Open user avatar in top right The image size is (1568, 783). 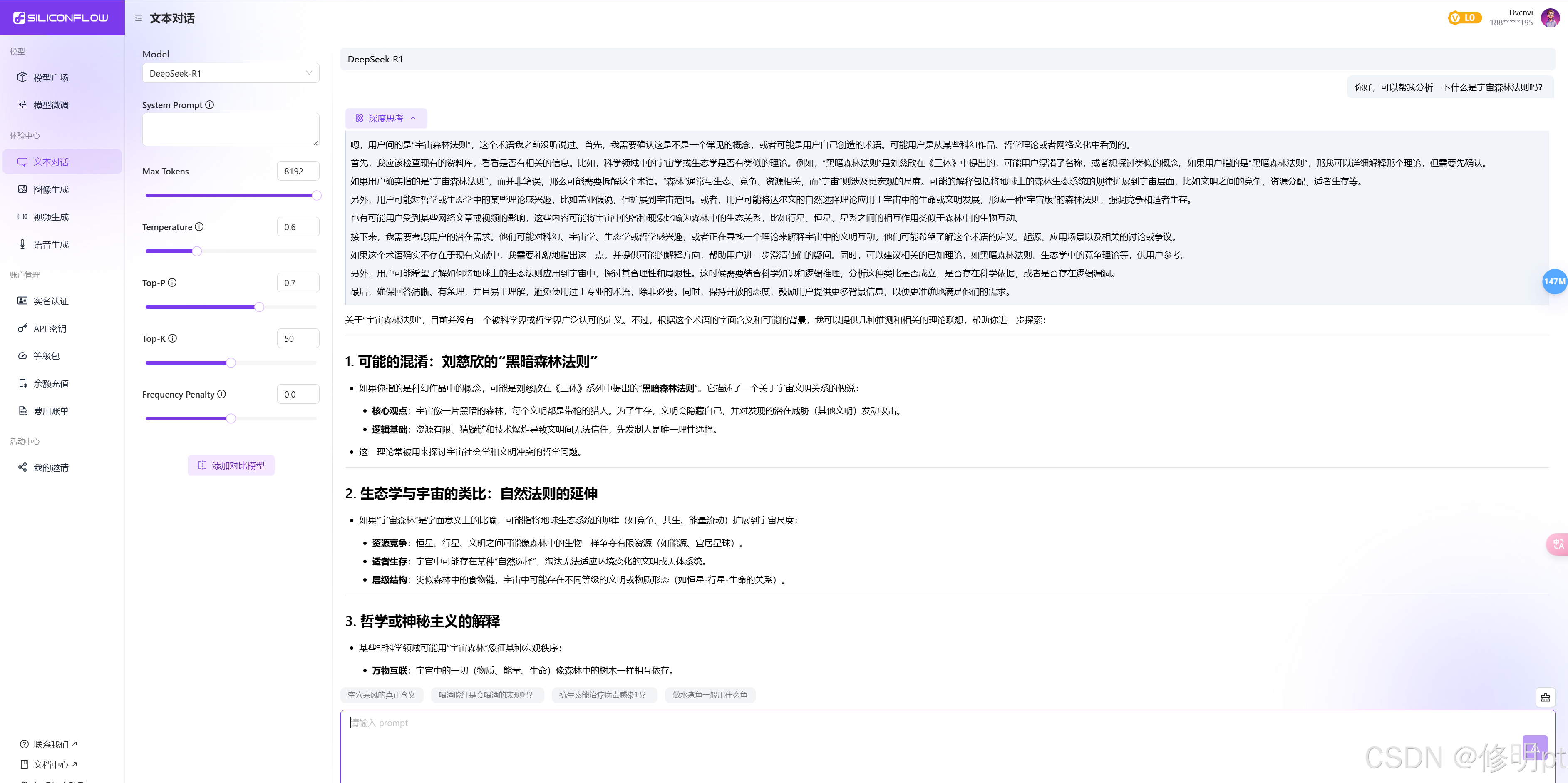(x=1550, y=17)
